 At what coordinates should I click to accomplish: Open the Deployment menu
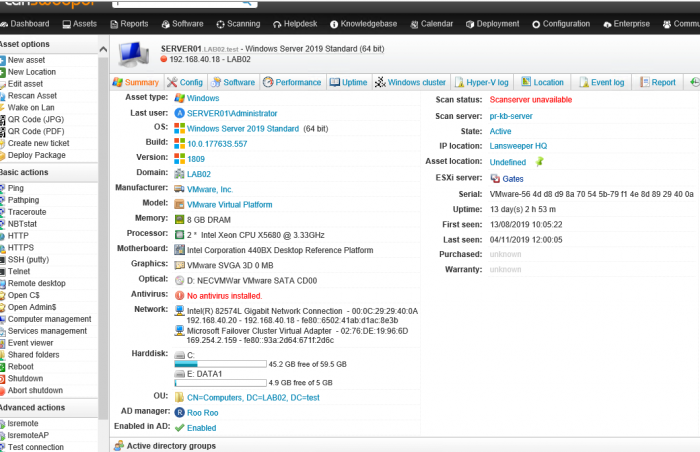[x=492, y=24]
